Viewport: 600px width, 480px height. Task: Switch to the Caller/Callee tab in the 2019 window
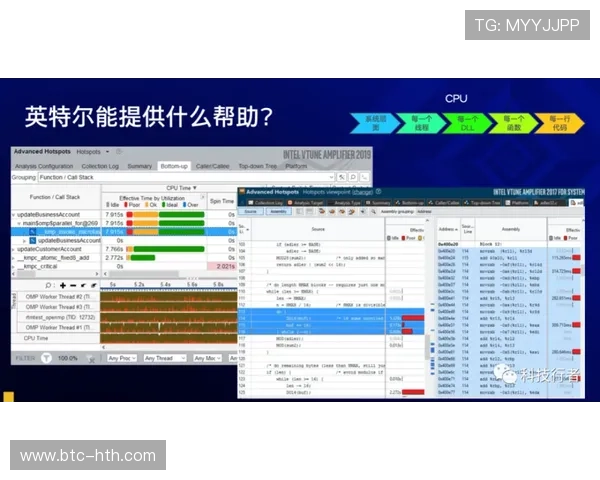click(x=212, y=166)
